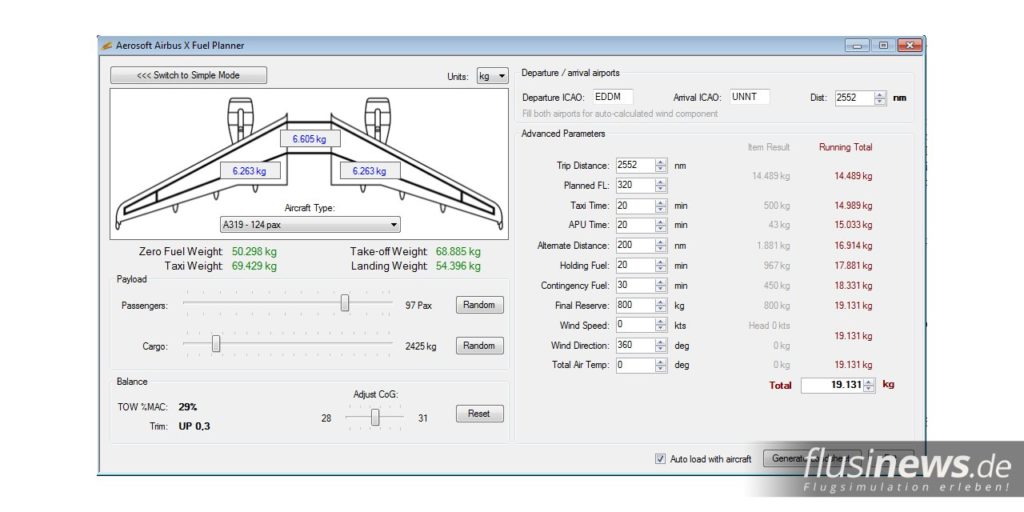The image size is (1024, 512).
Task: Click the left wing tank 6.263 kg field
Action: [x=249, y=171]
